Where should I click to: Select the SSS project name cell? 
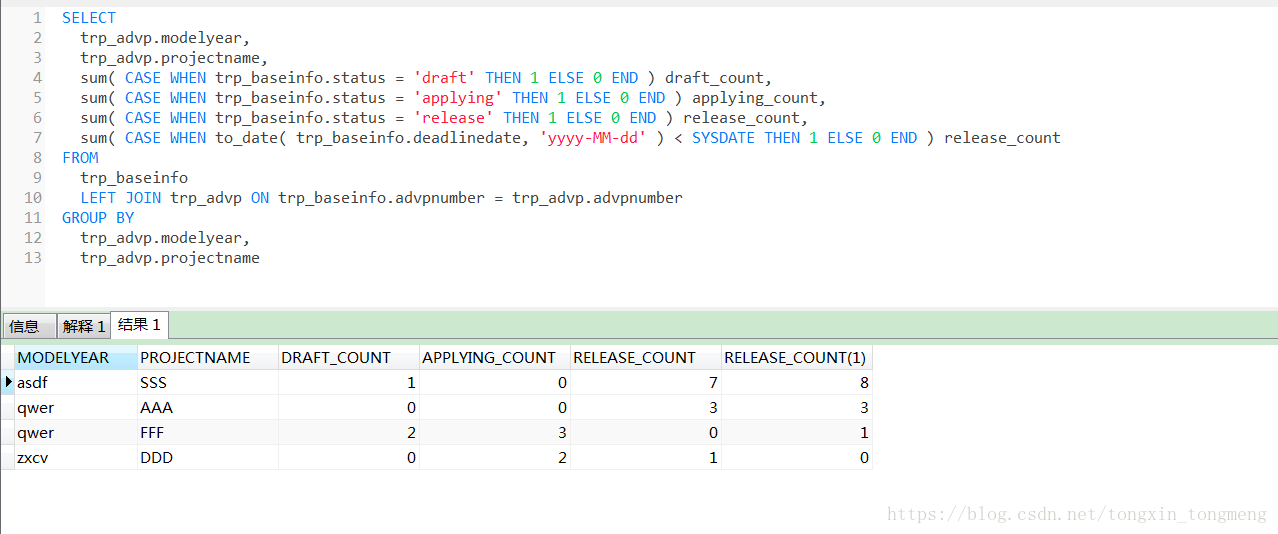pyautogui.click(x=207, y=382)
